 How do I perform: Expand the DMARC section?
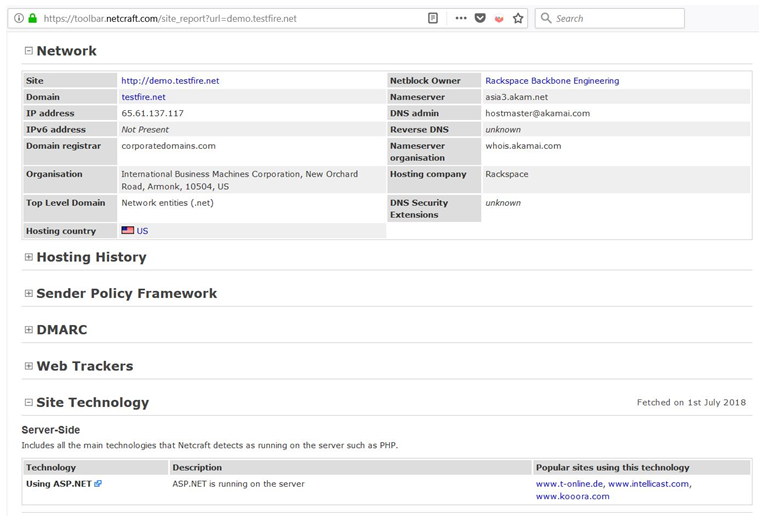point(28,330)
